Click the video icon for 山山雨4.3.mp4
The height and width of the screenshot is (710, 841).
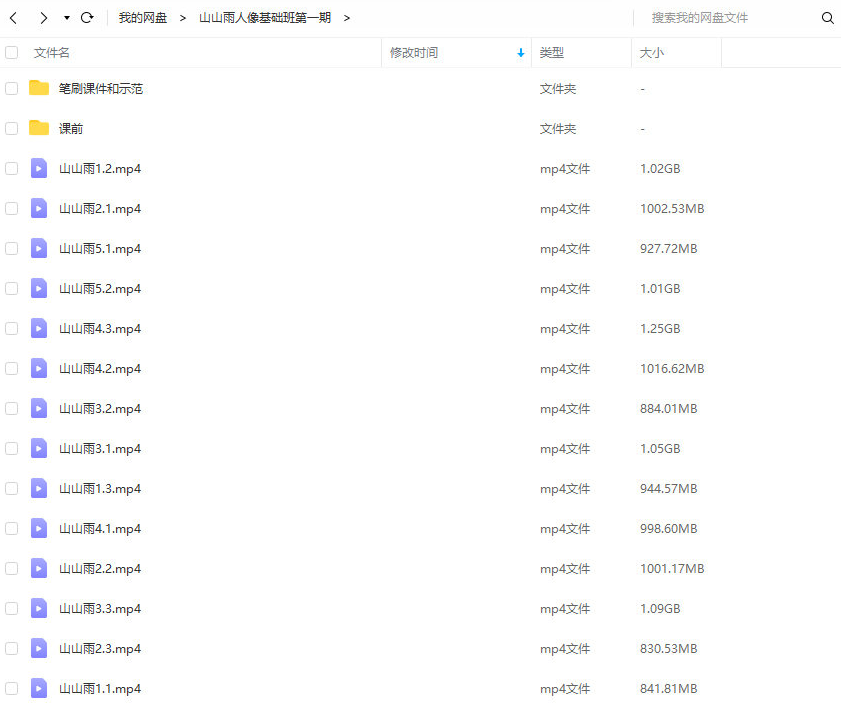39,328
